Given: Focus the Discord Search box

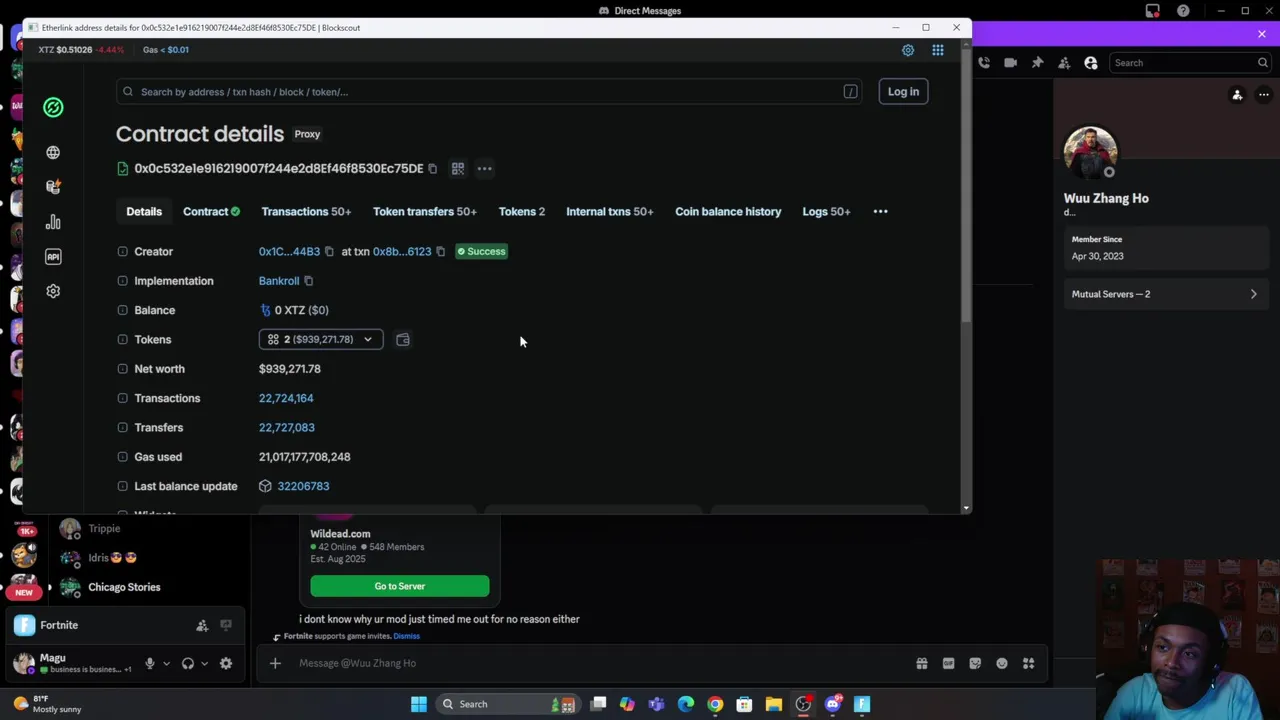Looking at the screenshot, I should click(1191, 63).
